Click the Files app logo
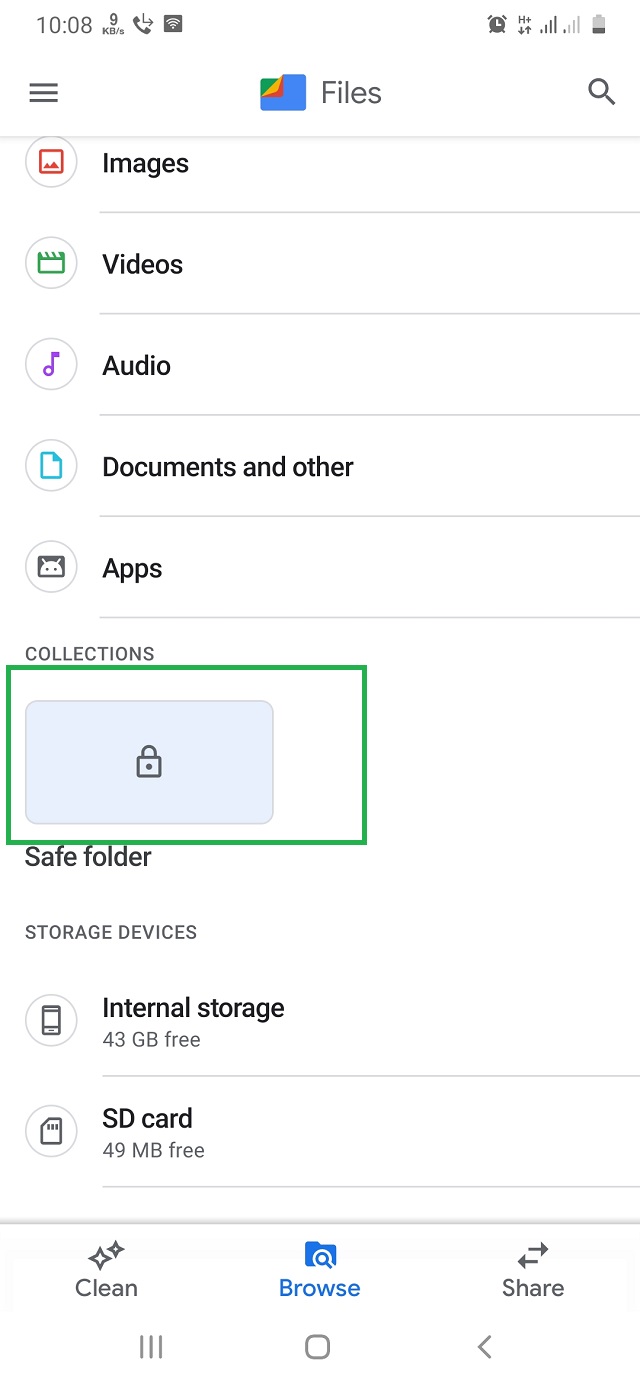This screenshot has height=1386, width=640. pyautogui.click(x=283, y=93)
